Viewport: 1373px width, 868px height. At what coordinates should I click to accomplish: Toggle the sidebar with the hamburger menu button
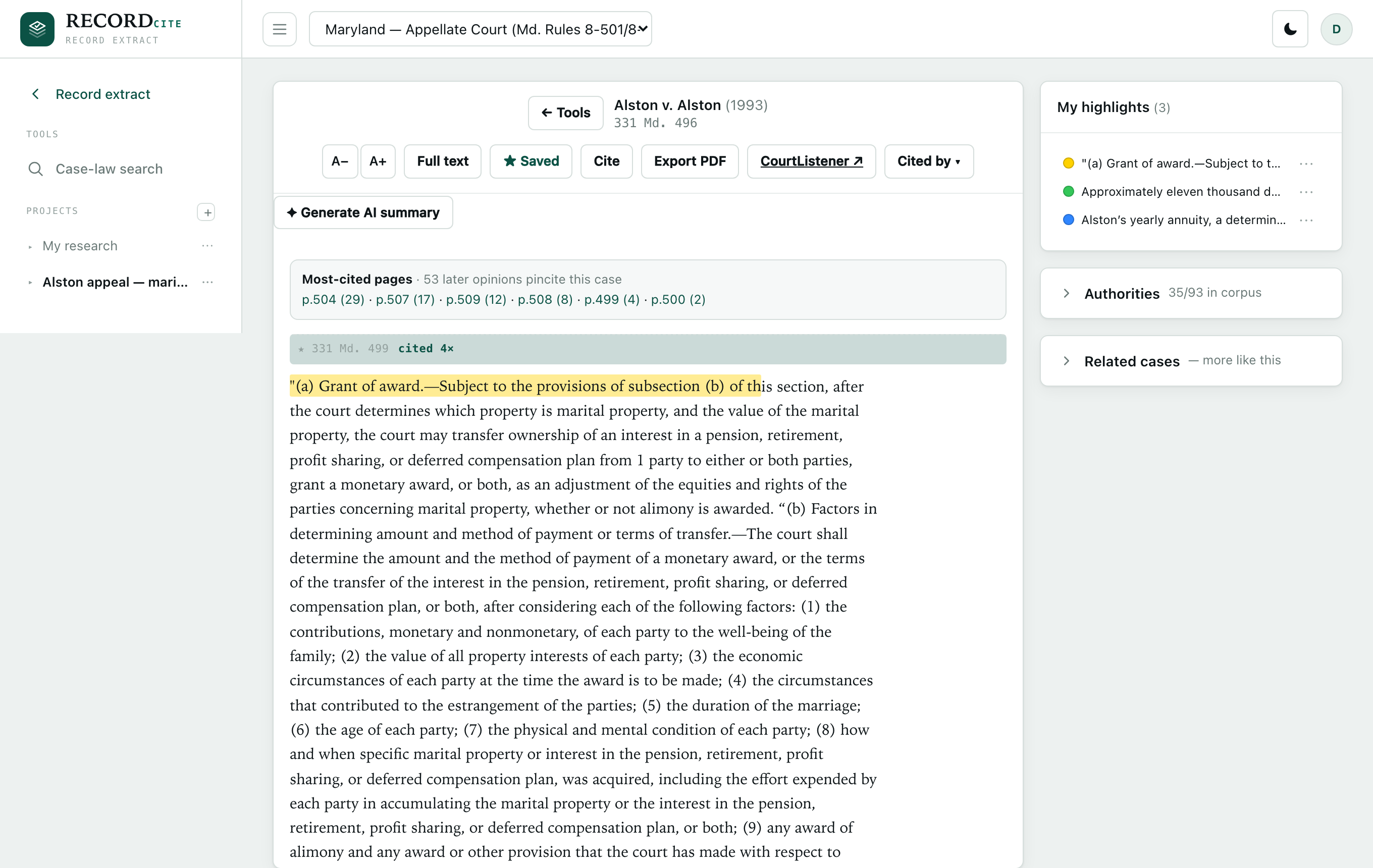pos(279,29)
